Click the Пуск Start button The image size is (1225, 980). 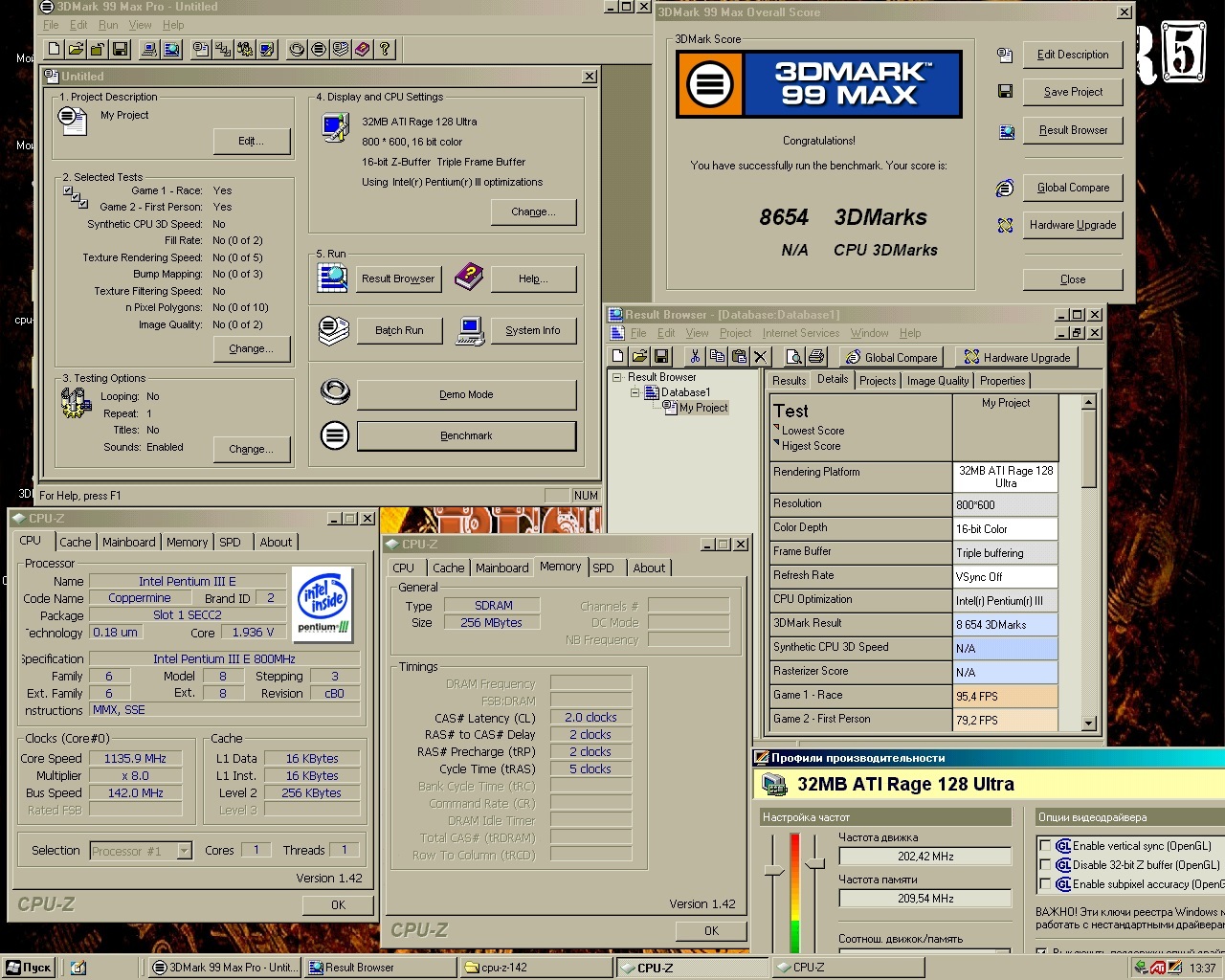[28, 968]
